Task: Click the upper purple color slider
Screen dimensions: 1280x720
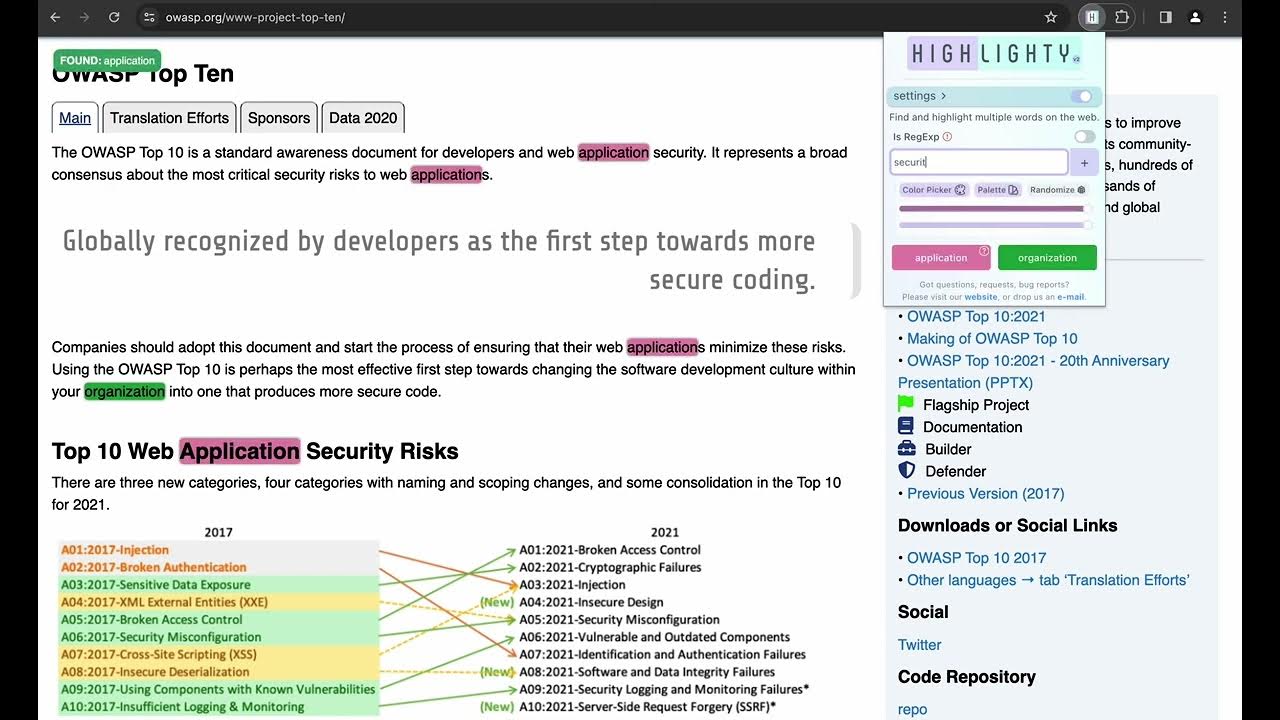Action: coord(991,209)
